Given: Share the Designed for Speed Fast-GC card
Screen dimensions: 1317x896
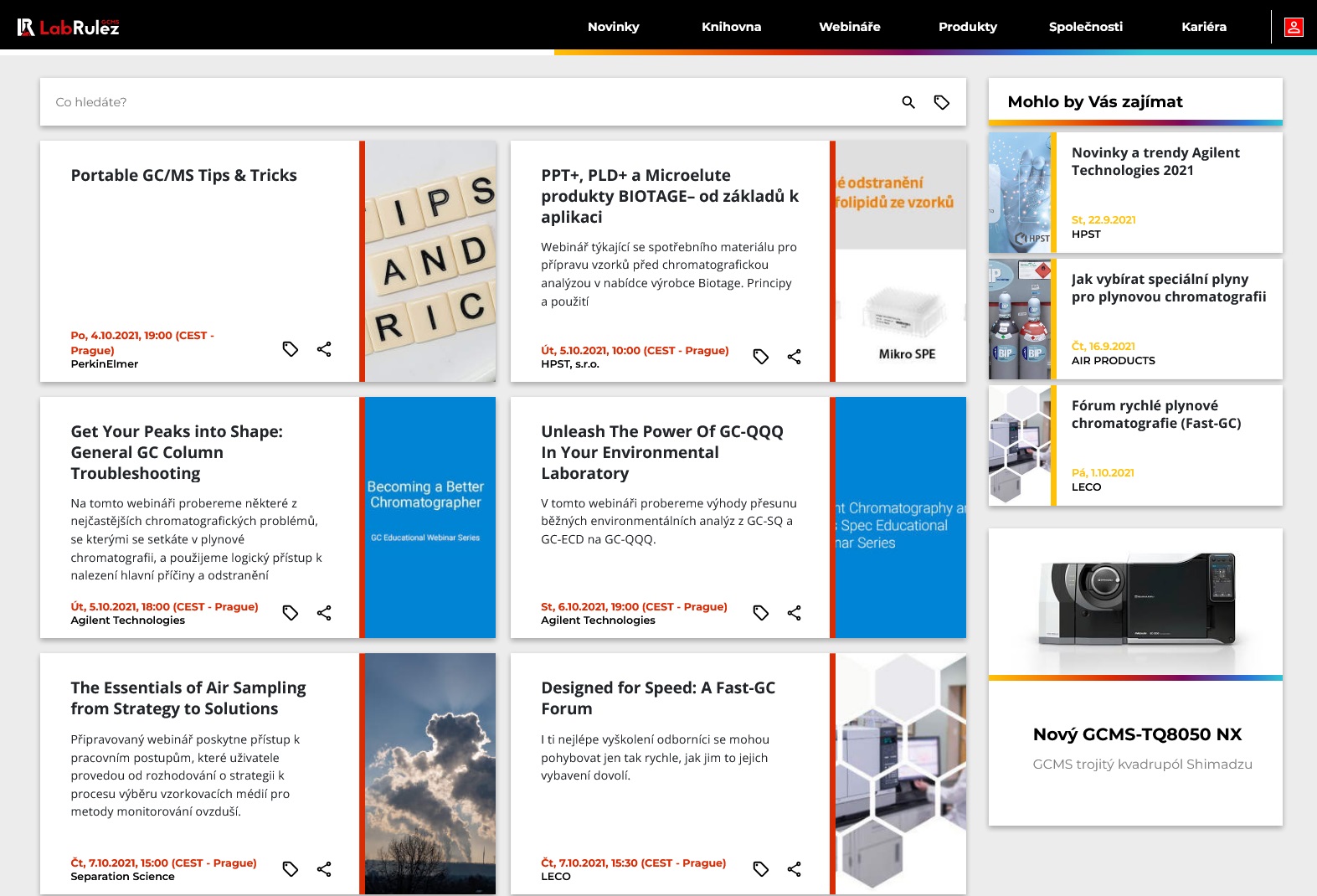Looking at the screenshot, I should coord(795,869).
